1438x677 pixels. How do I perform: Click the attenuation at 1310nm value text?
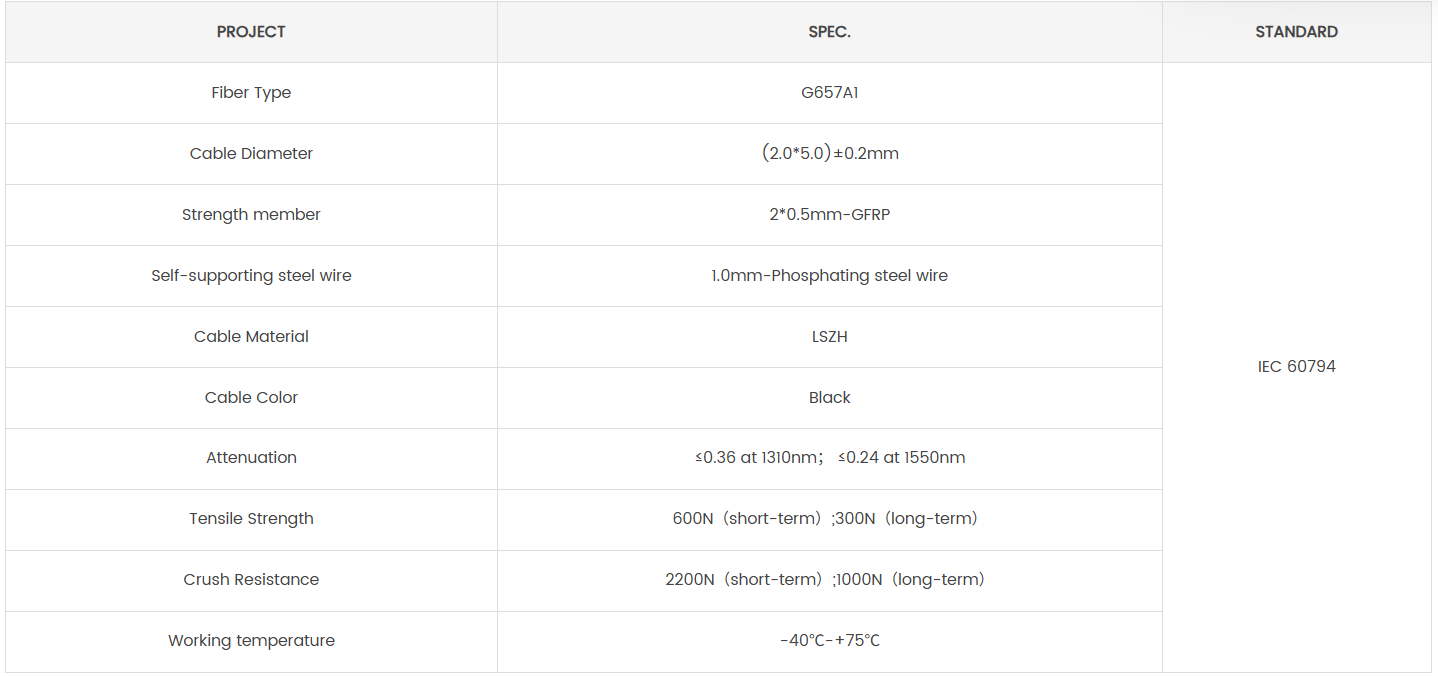coord(759,458)
